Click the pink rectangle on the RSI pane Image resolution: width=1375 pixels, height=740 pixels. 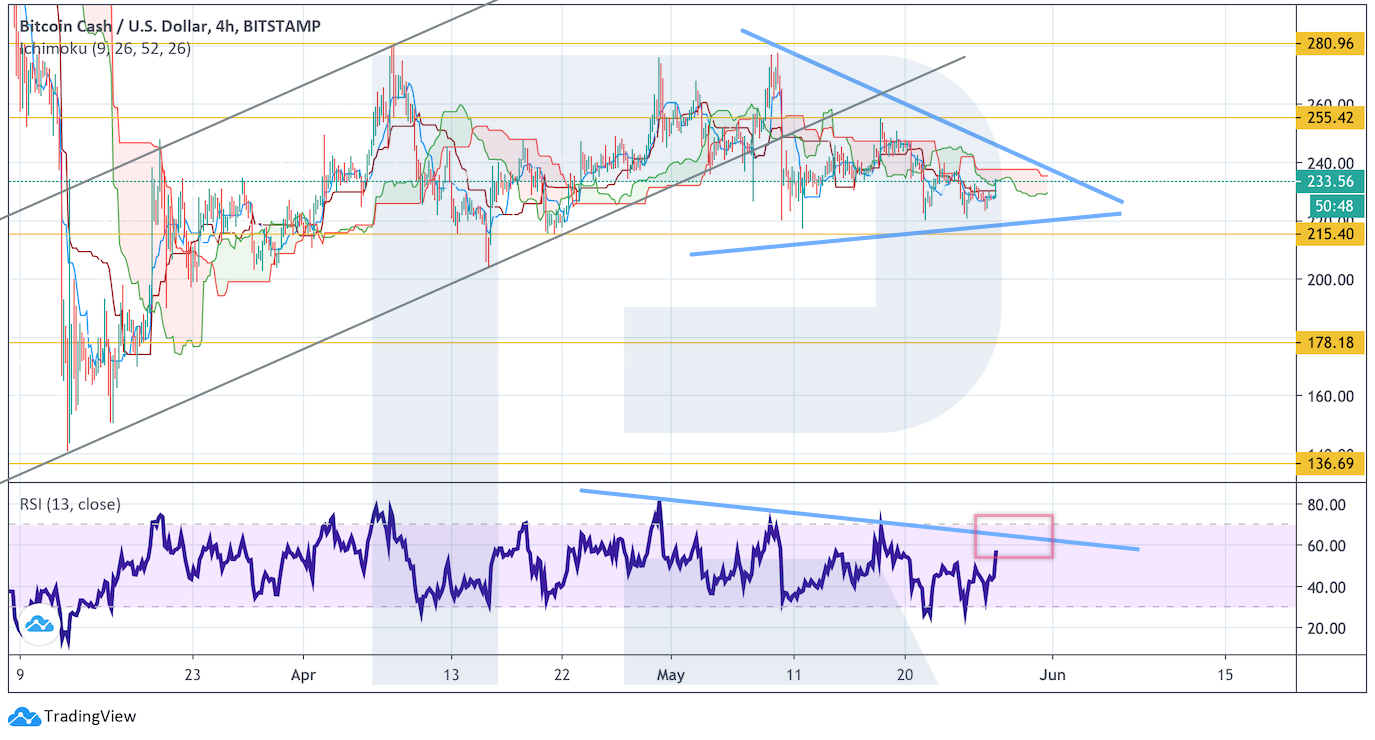(x=1013, y=535)
